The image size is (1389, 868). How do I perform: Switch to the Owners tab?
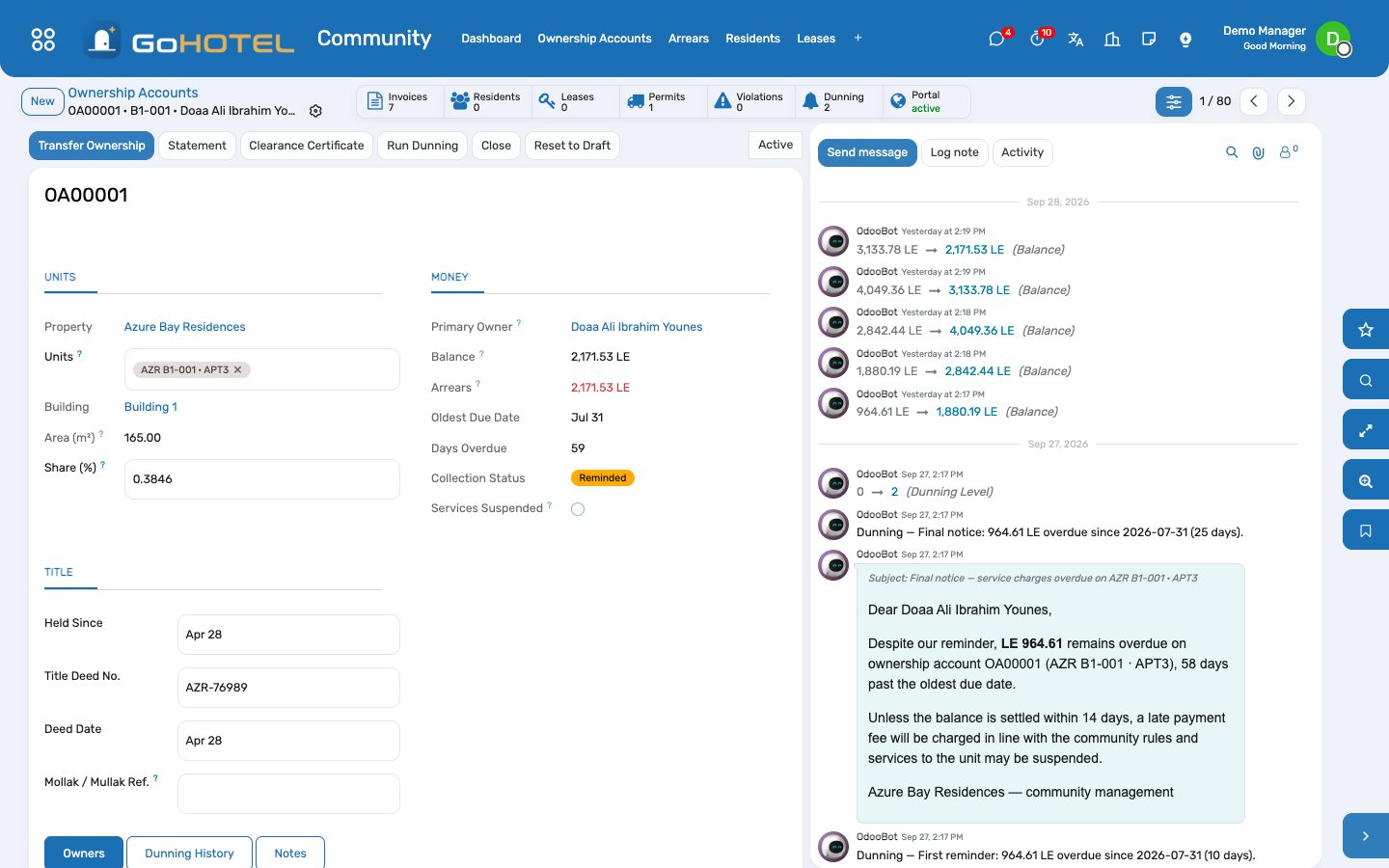click(84, 853)
